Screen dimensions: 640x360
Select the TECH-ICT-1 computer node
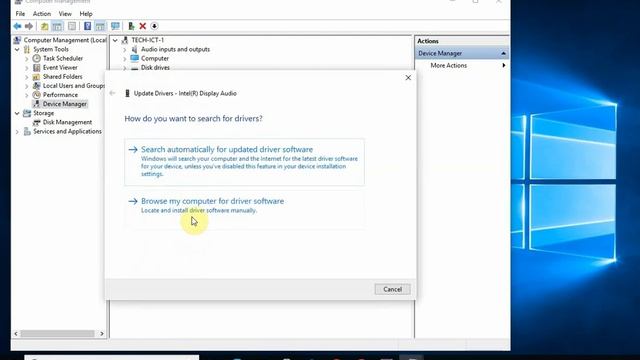coord(147,40)
